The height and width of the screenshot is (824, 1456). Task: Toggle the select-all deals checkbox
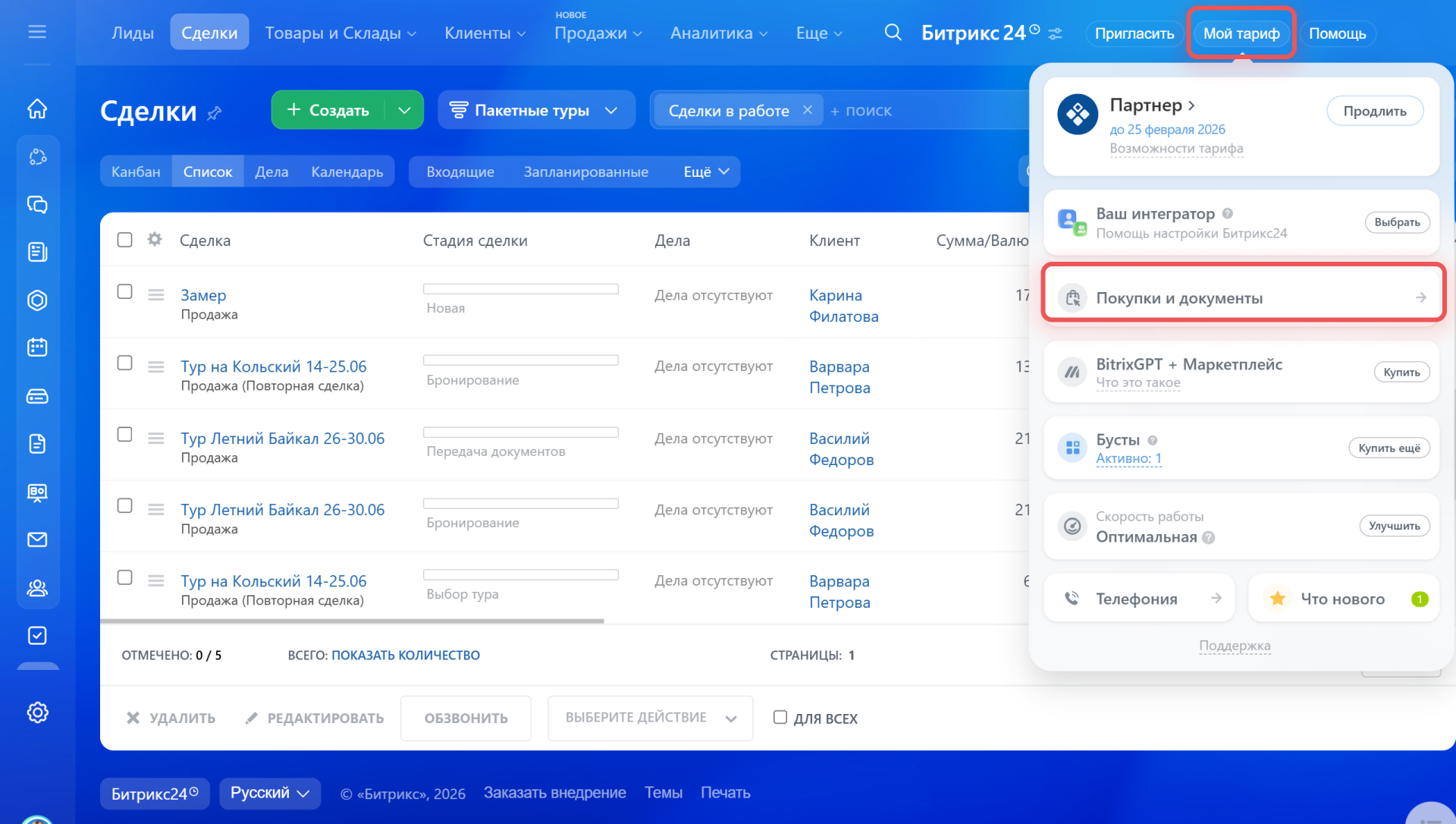(125, 240)
